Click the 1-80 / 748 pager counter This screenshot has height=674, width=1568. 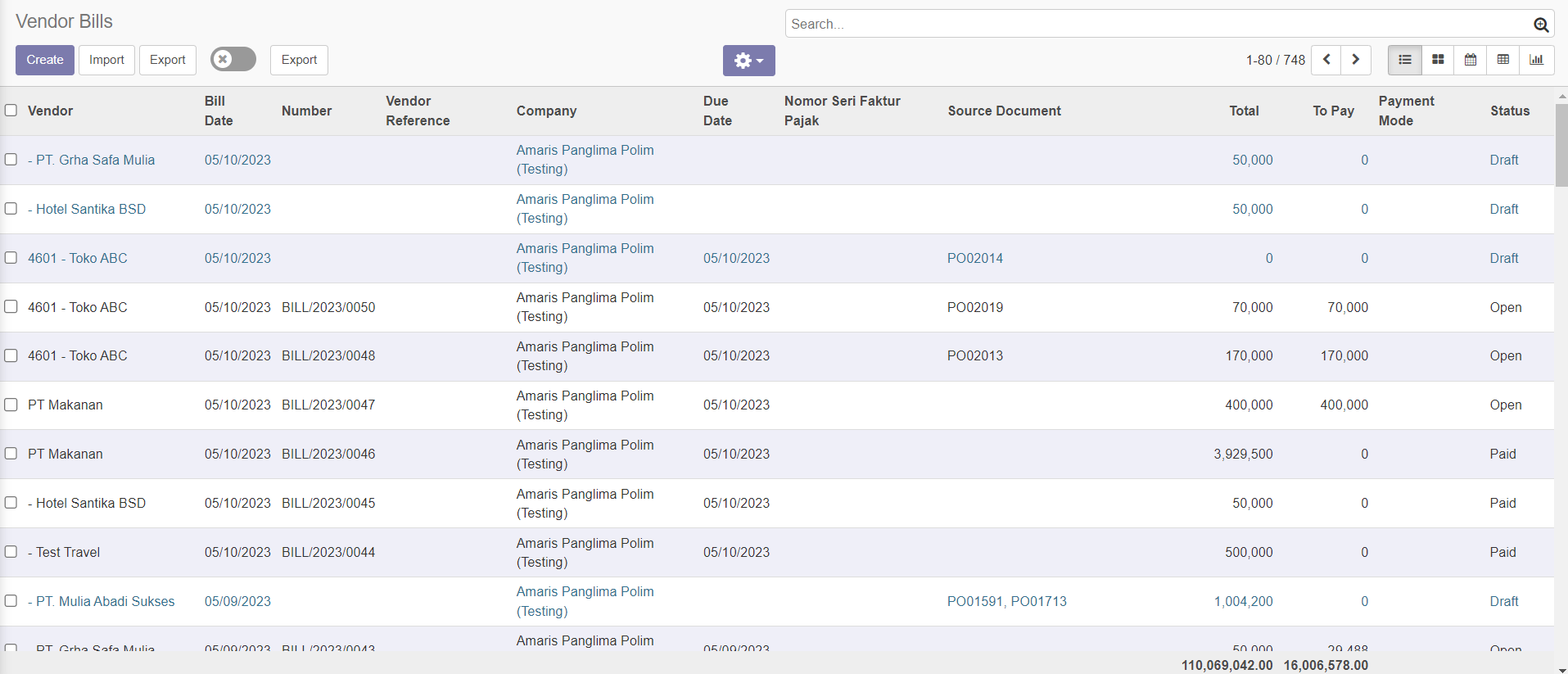(x=1275, y=60)
